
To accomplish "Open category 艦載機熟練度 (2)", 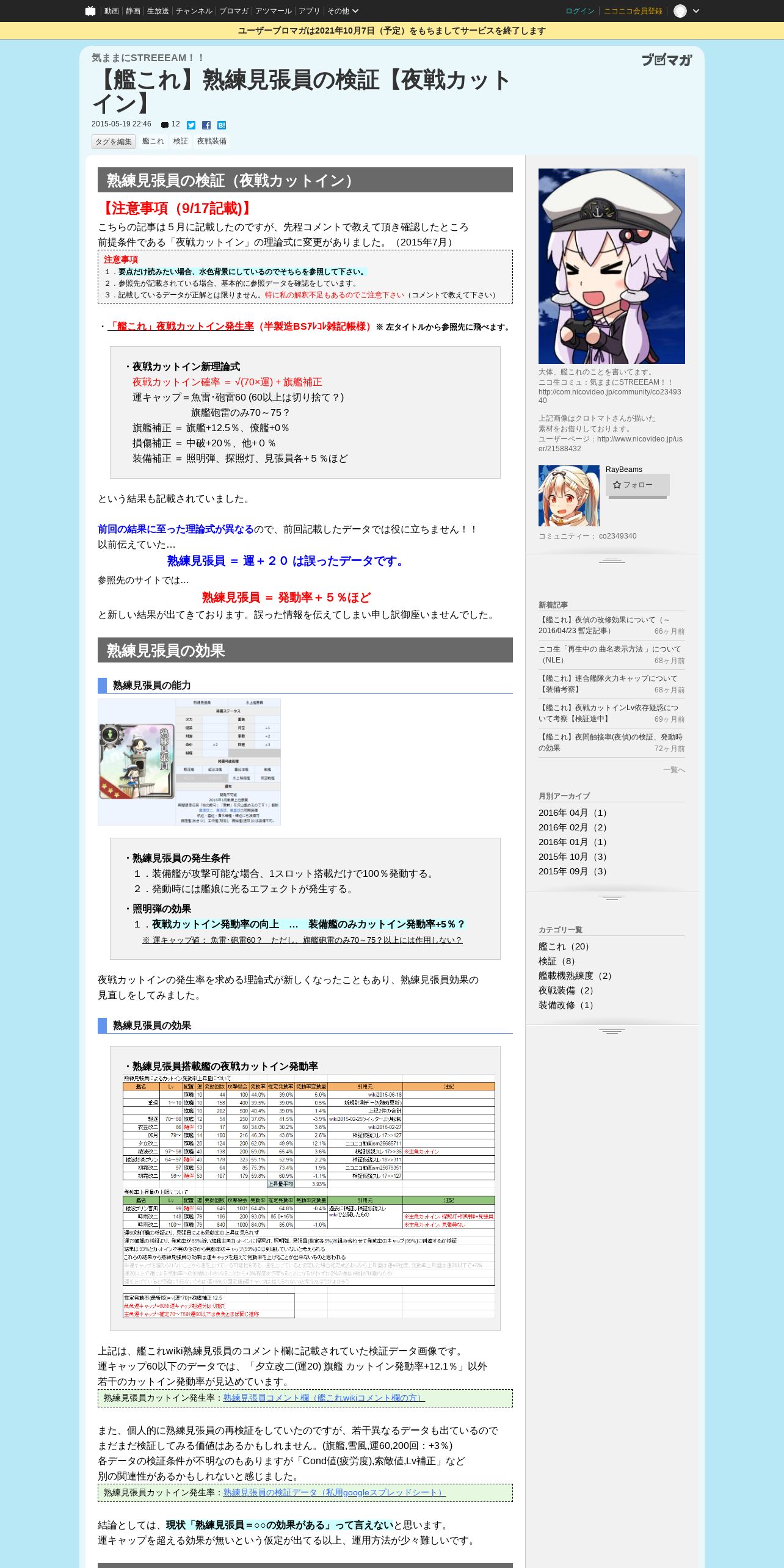I will (577, 976).
